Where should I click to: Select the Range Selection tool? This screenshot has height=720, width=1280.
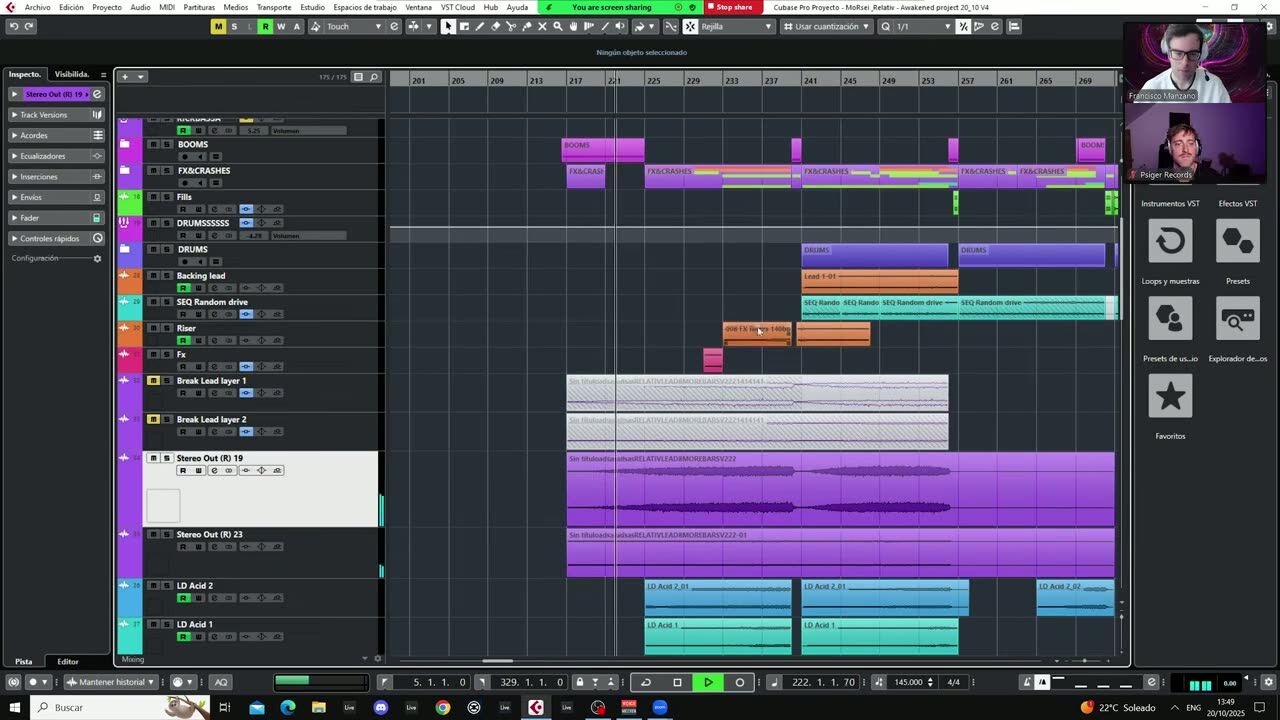[x=464, y=26]
